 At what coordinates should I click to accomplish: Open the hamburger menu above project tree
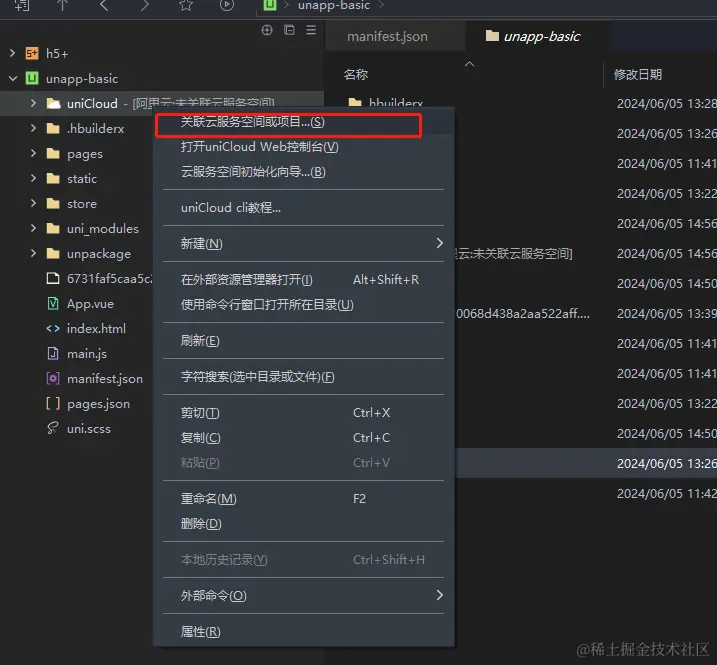(x=311, y=30)
